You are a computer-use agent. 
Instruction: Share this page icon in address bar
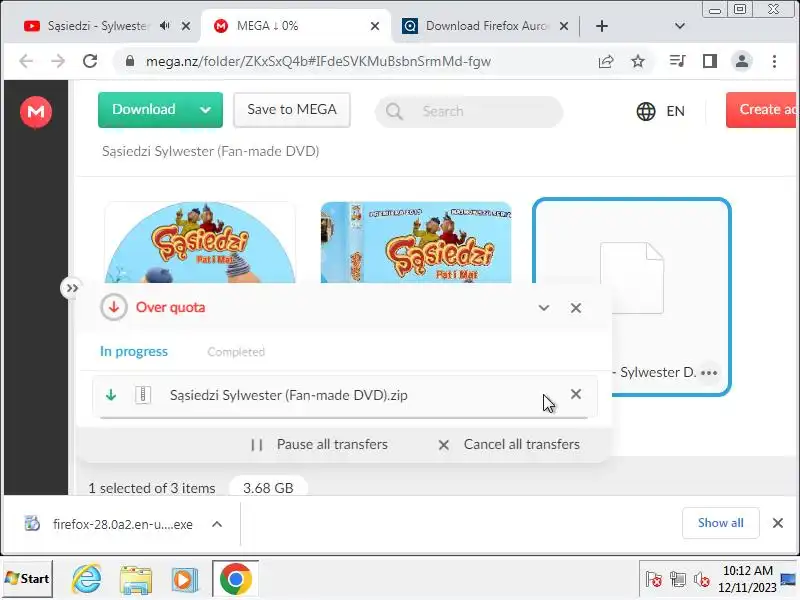tap(606, 62)
